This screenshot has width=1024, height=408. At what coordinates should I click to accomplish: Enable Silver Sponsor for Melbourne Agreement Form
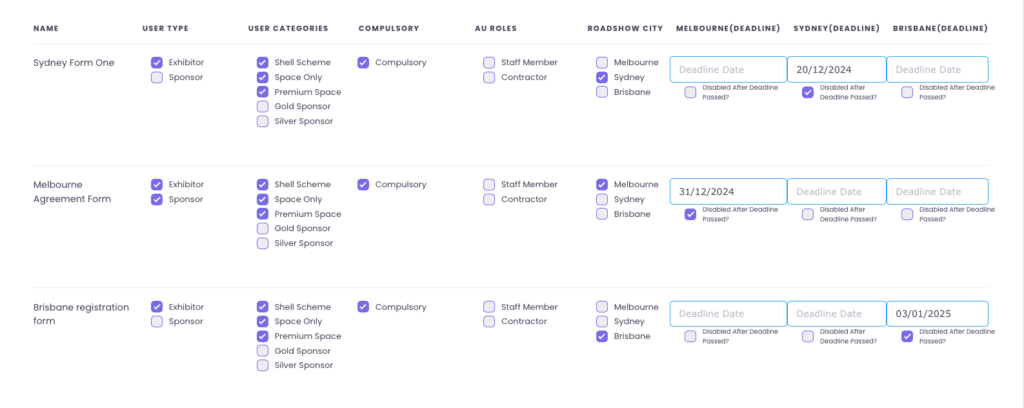[x=262, y=243]
